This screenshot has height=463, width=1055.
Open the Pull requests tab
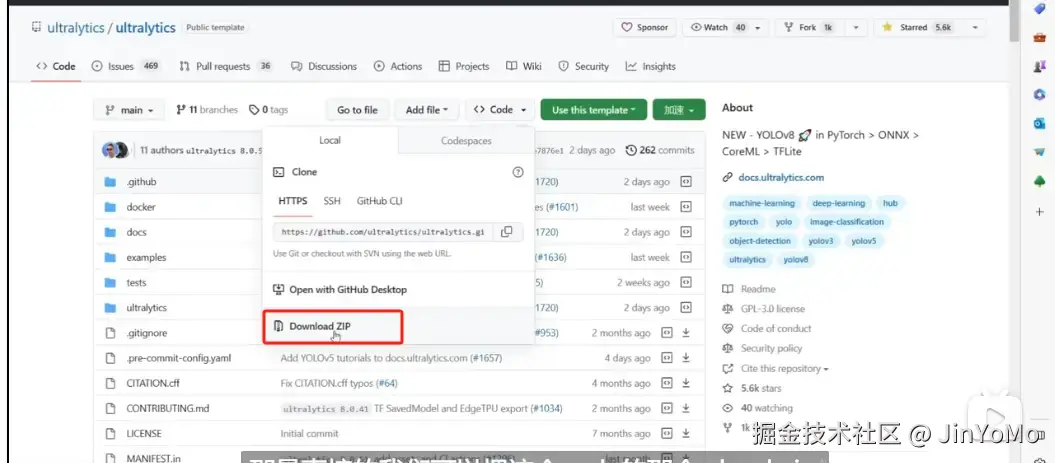pyautogui.click(x=225, y=66)
